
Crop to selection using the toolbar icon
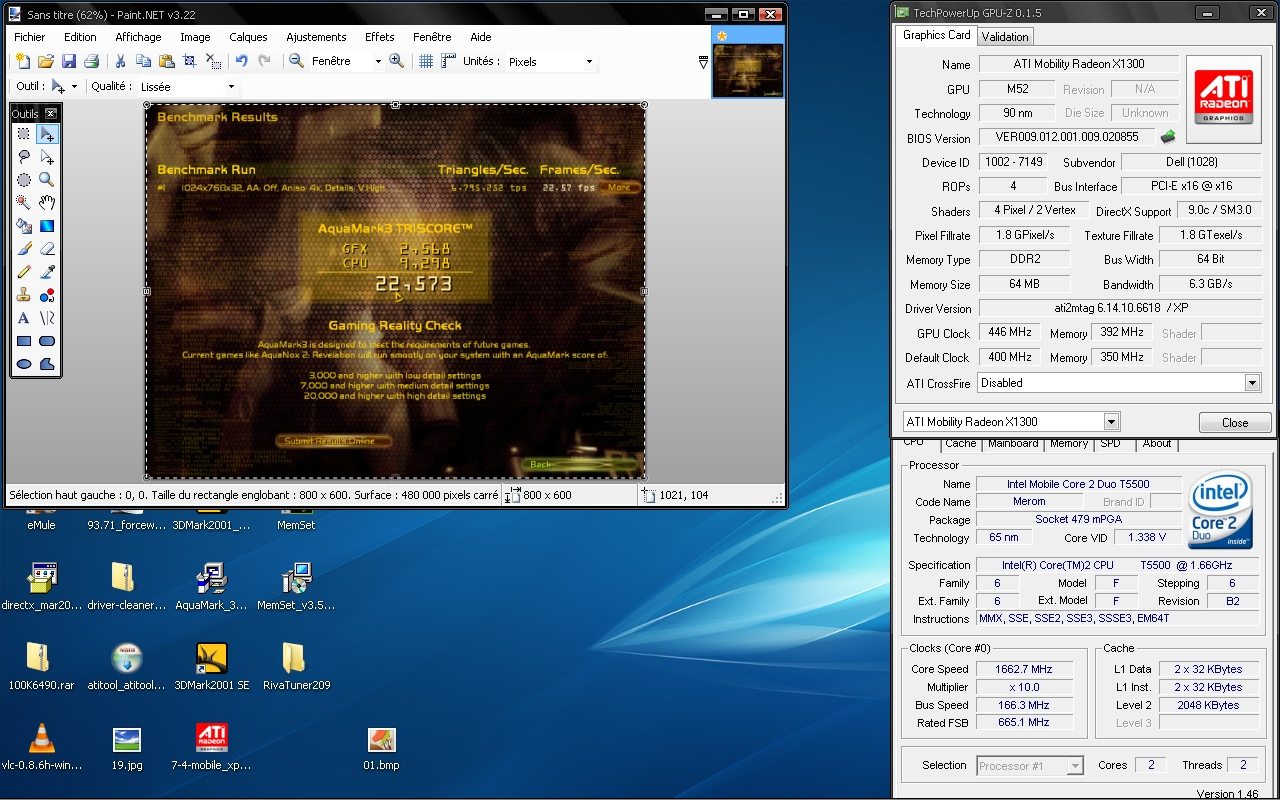coord(189,61)
